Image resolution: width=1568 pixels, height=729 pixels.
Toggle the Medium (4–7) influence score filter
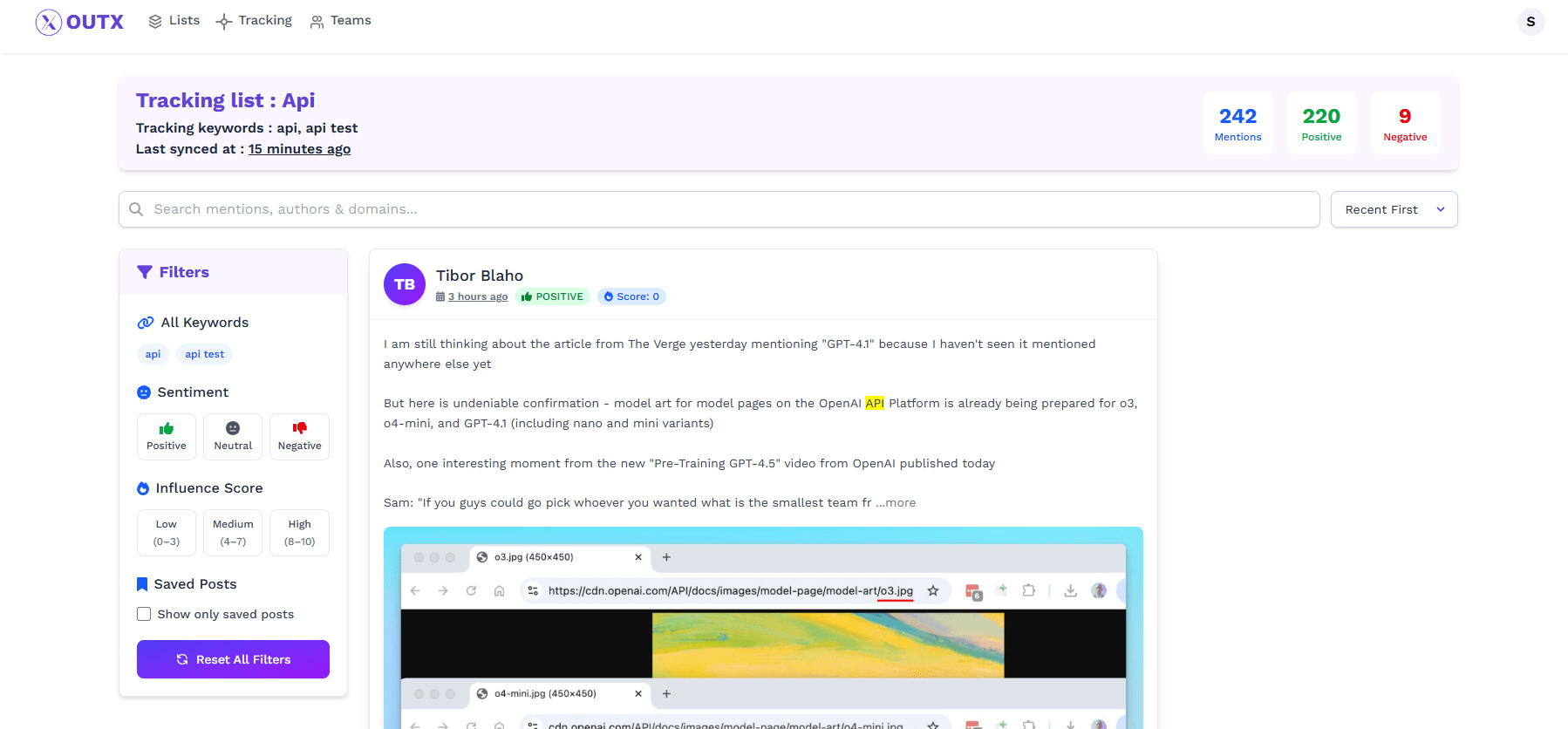point(233,533)
